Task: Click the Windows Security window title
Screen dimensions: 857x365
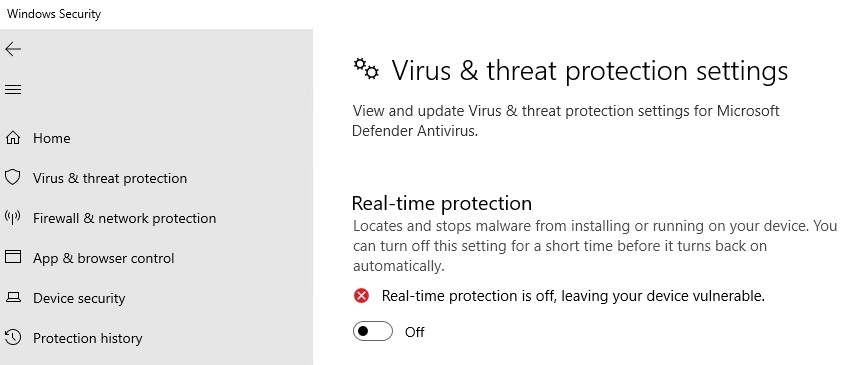Action: [54, 14]
